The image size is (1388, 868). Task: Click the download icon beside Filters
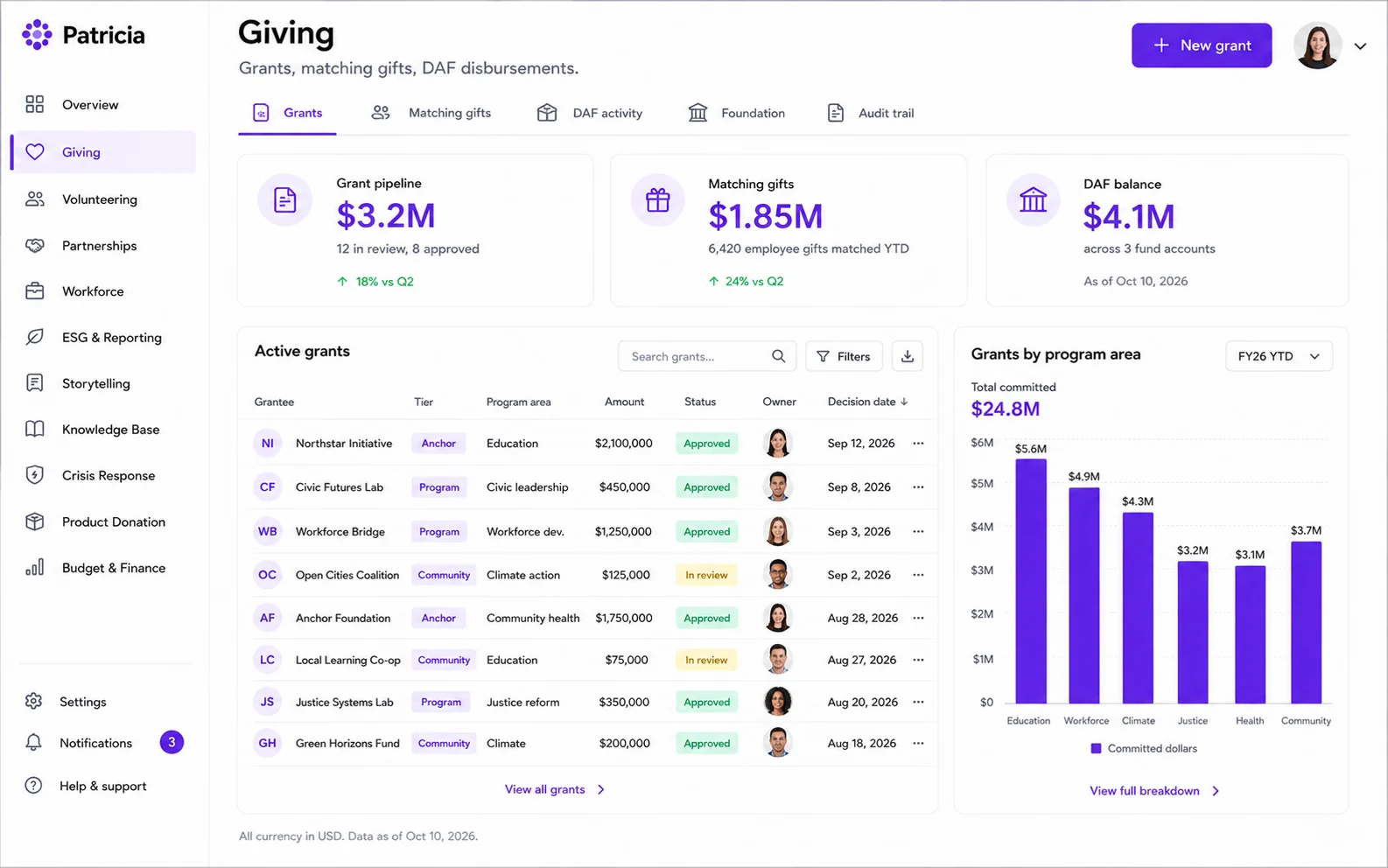[908, 356]
